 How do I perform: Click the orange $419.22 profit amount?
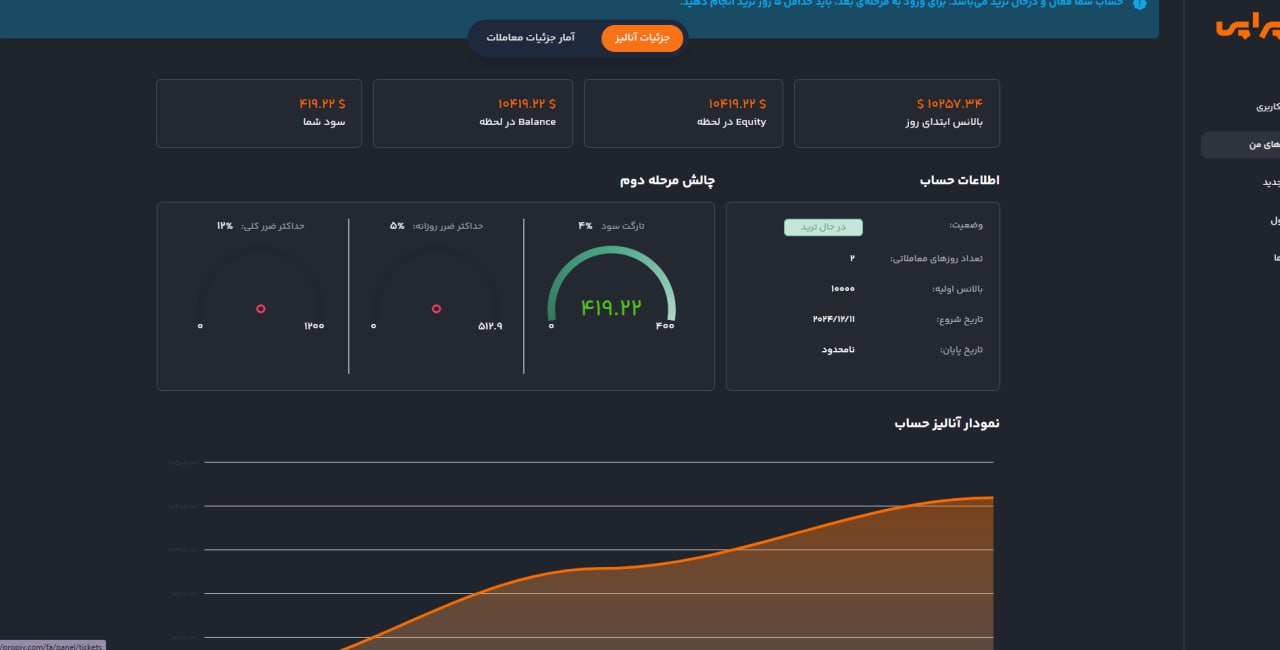[322, 103]
